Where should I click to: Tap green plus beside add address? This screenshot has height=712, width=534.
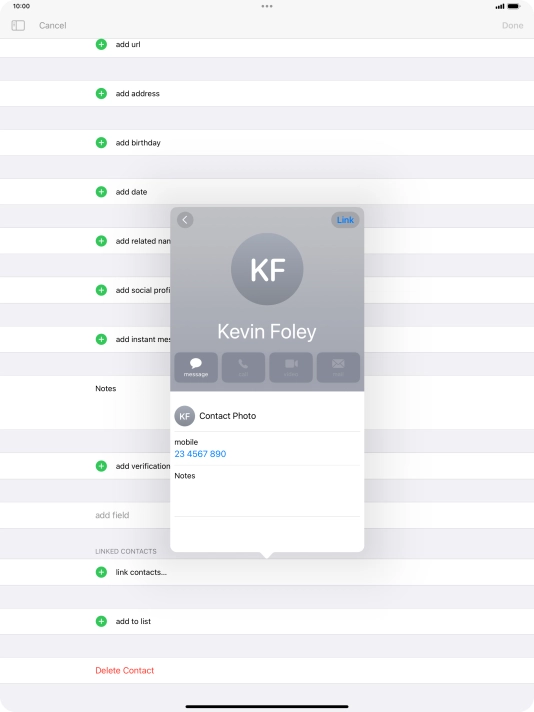coord(101,94)
